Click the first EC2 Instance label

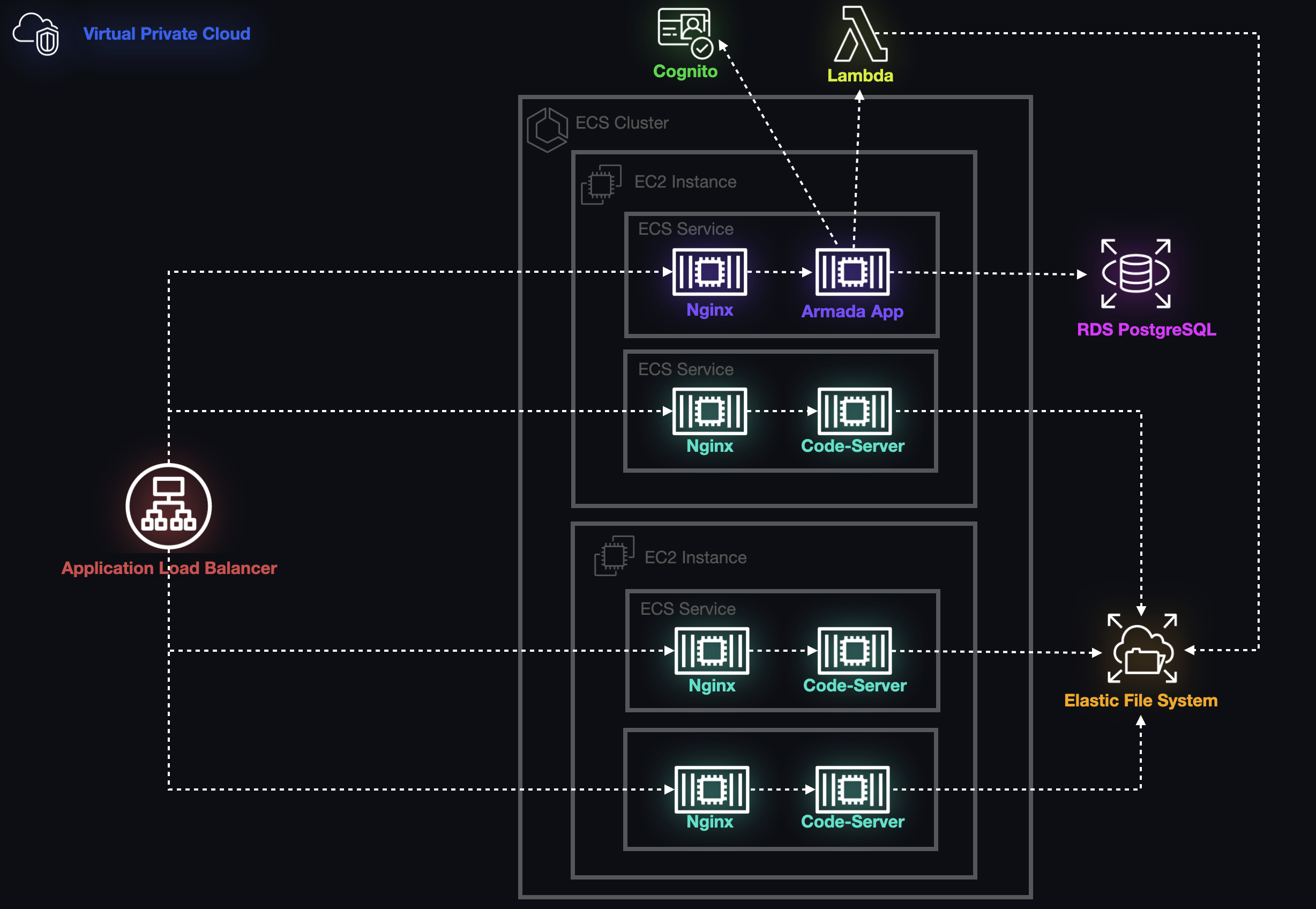coord(686,182)
